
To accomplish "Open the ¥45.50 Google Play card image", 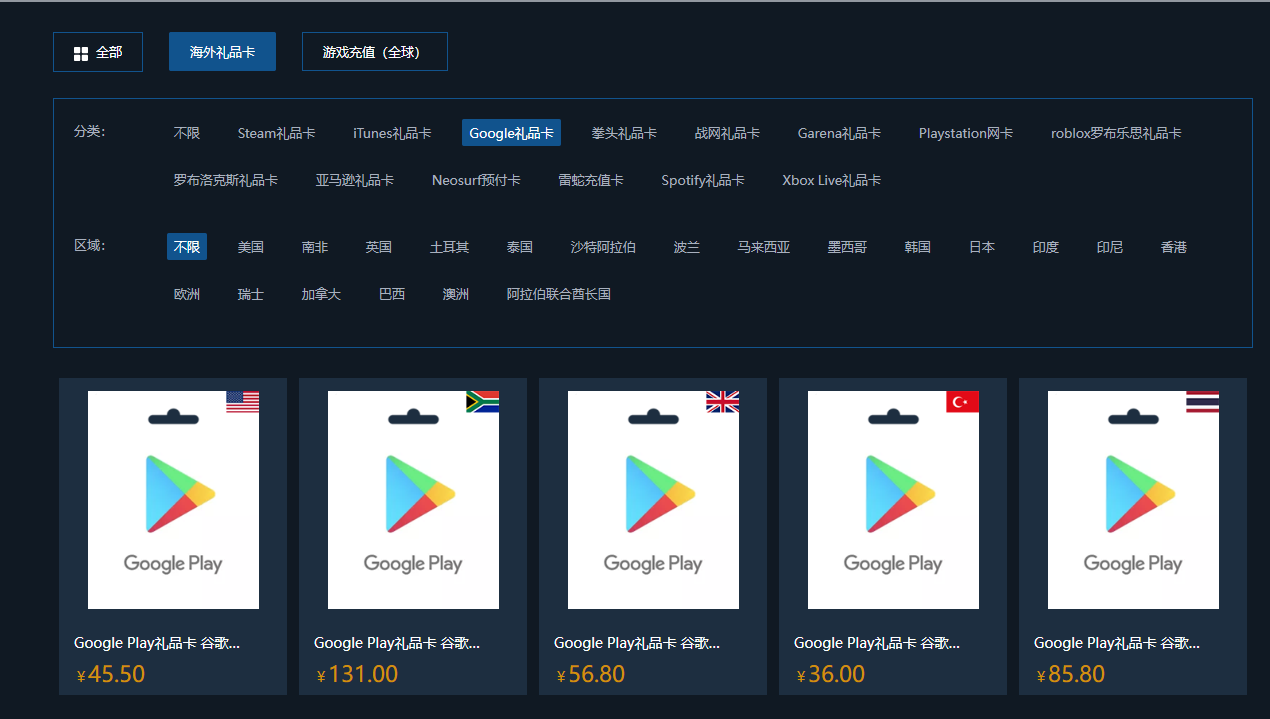I will pyautogui.click(x=173, y=500).
